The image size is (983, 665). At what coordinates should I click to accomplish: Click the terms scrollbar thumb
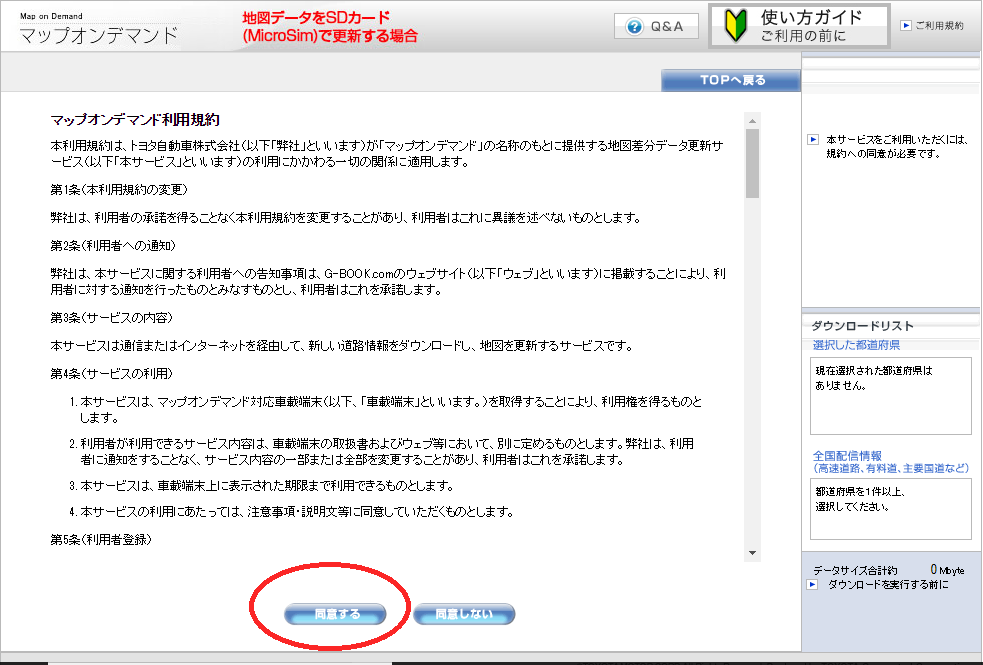pos(752,164)
